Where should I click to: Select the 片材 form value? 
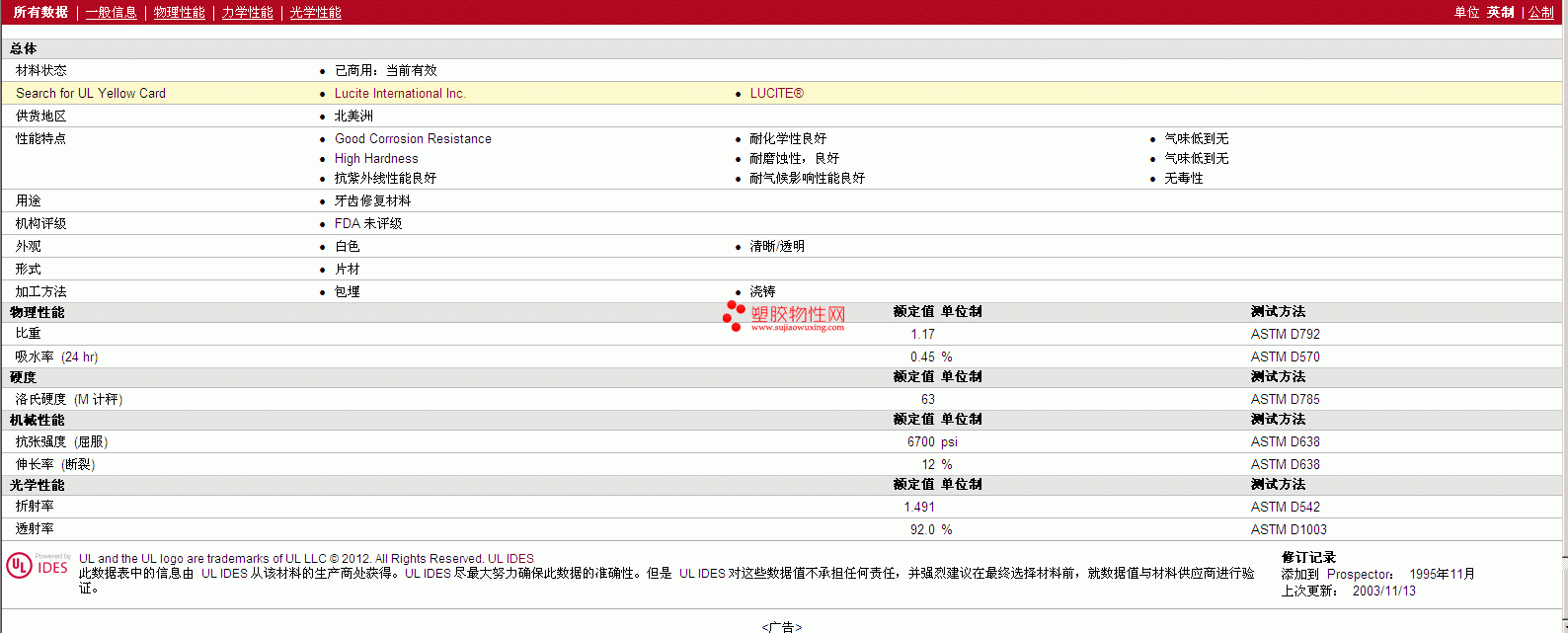(348, 269)
